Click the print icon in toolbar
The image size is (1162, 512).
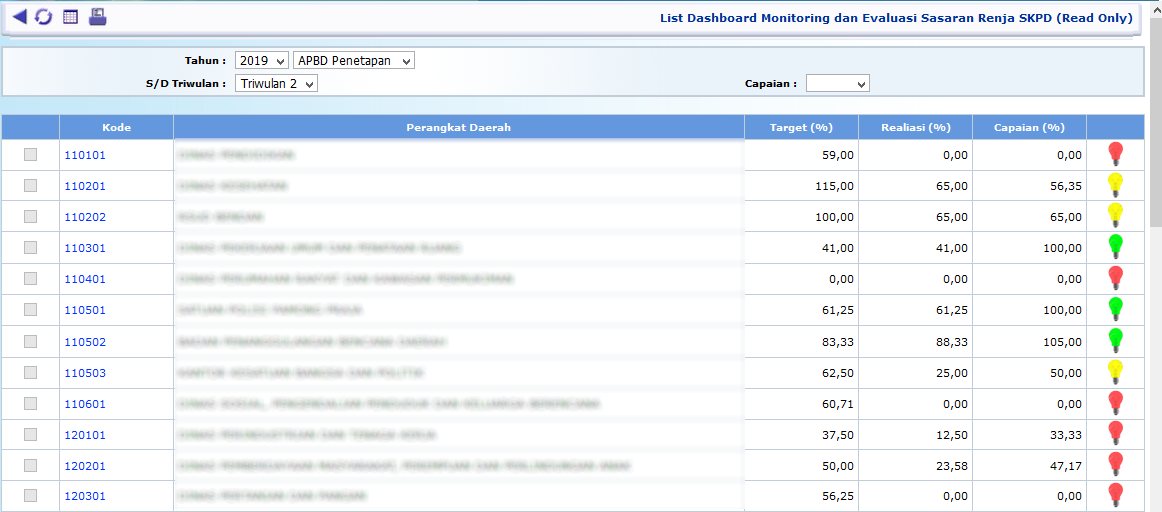(97, 17)
